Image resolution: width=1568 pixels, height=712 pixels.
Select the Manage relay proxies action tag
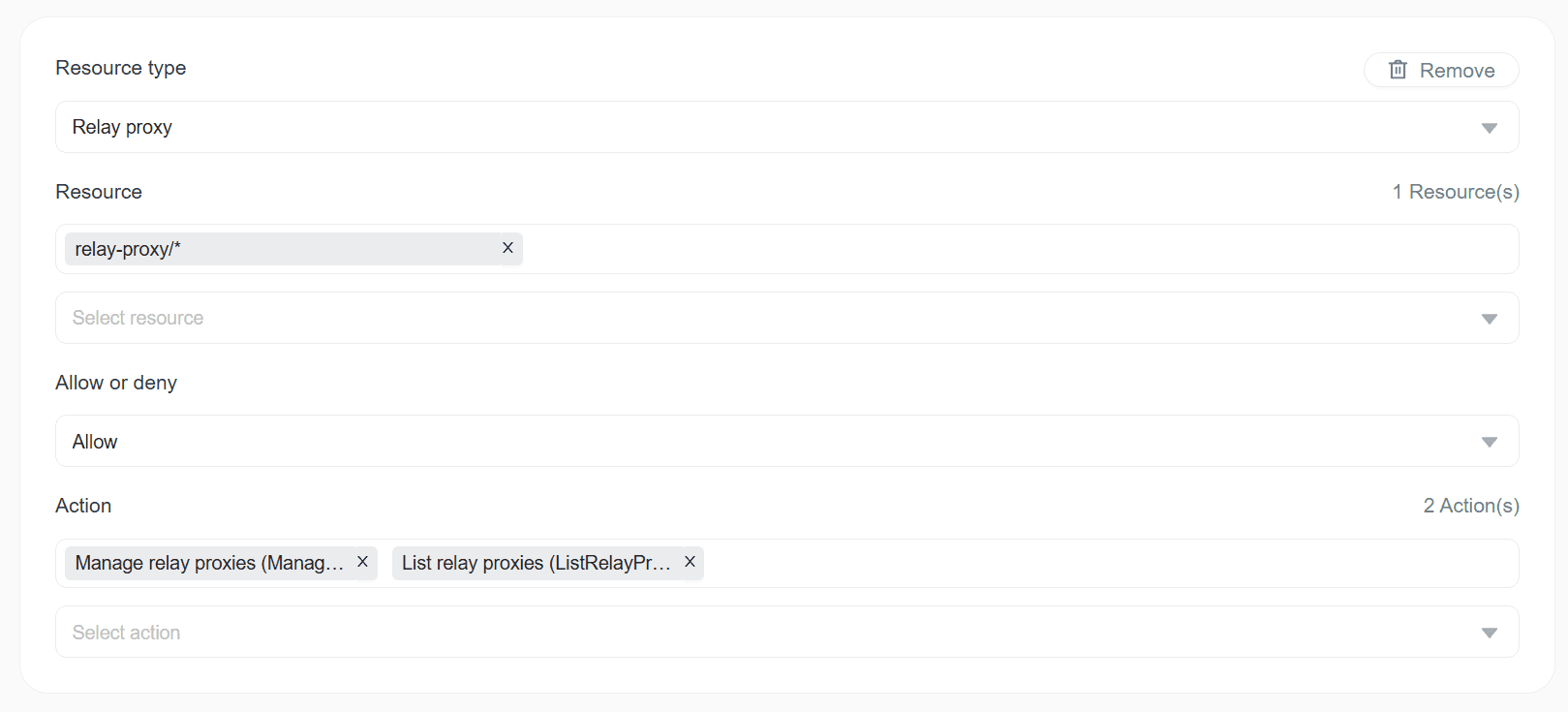coord(209,563)
